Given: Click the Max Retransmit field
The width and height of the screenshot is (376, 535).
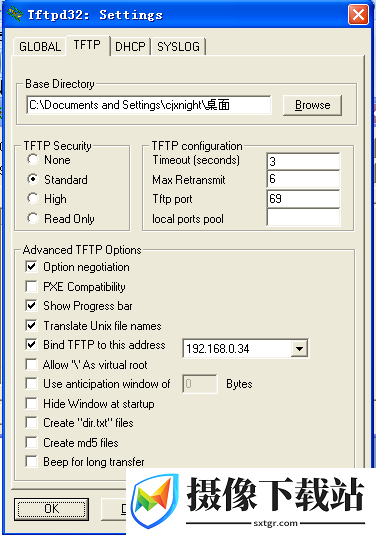Looking at the screenshot, I should (x=303, y=179).
